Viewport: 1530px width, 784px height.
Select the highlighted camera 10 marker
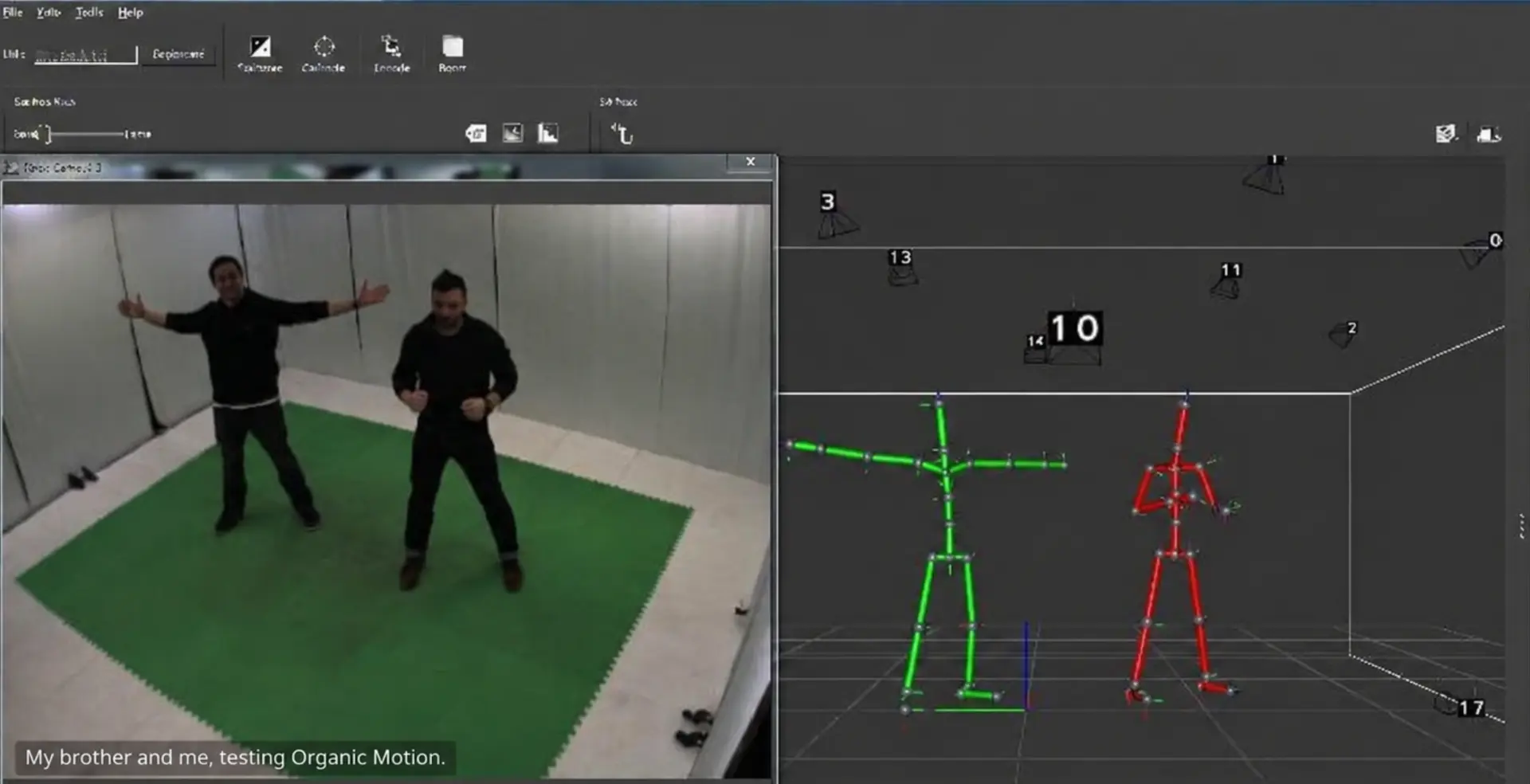click(x=1075, y=328)
